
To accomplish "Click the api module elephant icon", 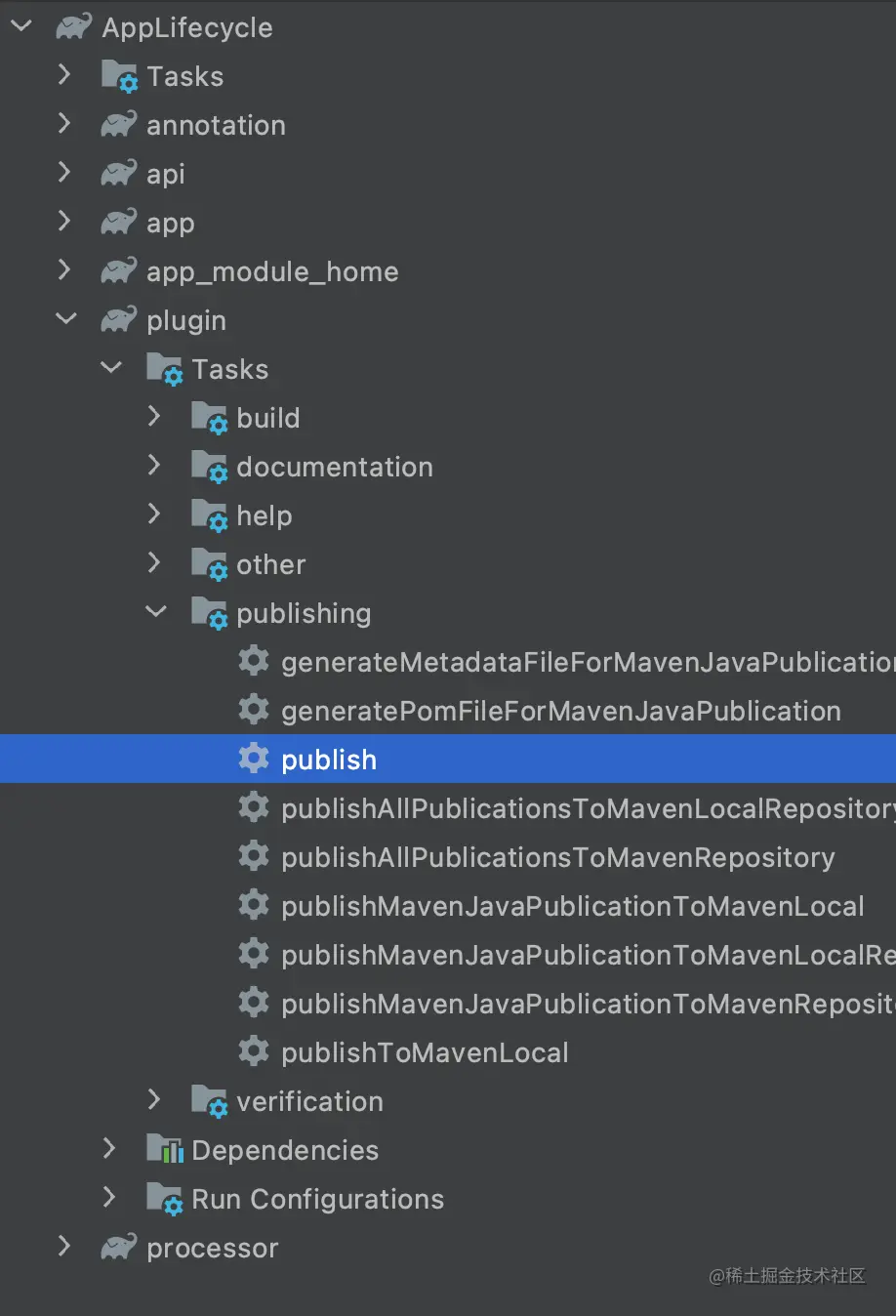I will pyautogui.click(x=119, y=173).
